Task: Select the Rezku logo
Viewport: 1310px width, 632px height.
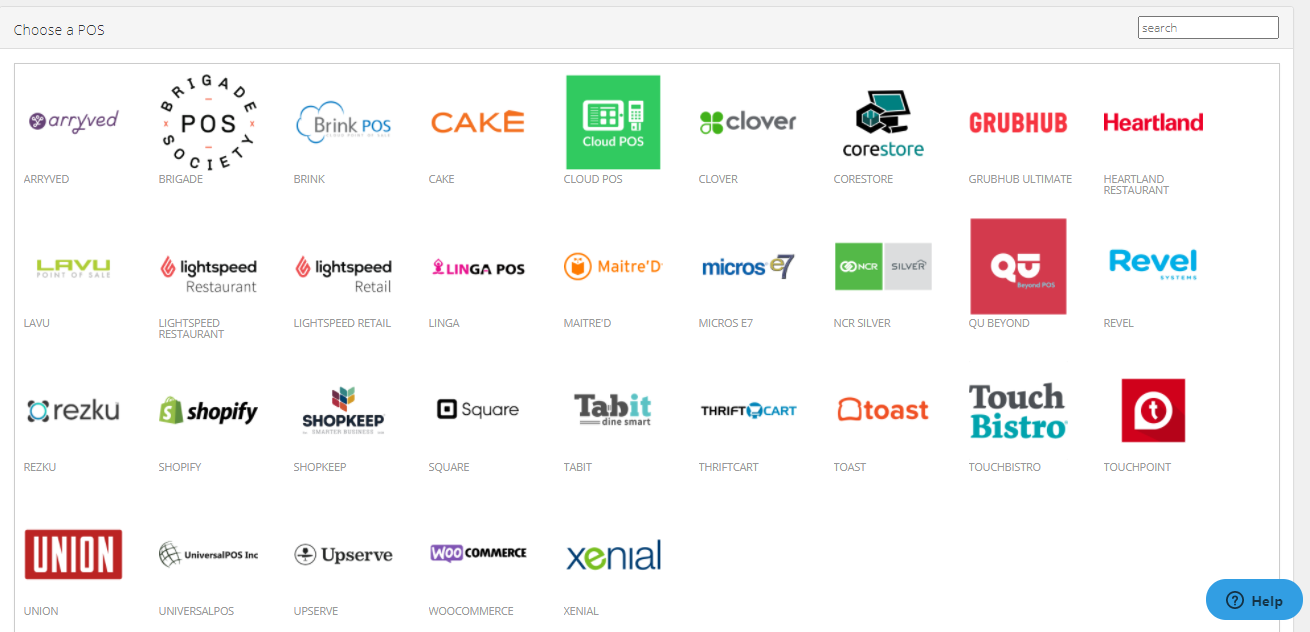Action: point(73,410)
